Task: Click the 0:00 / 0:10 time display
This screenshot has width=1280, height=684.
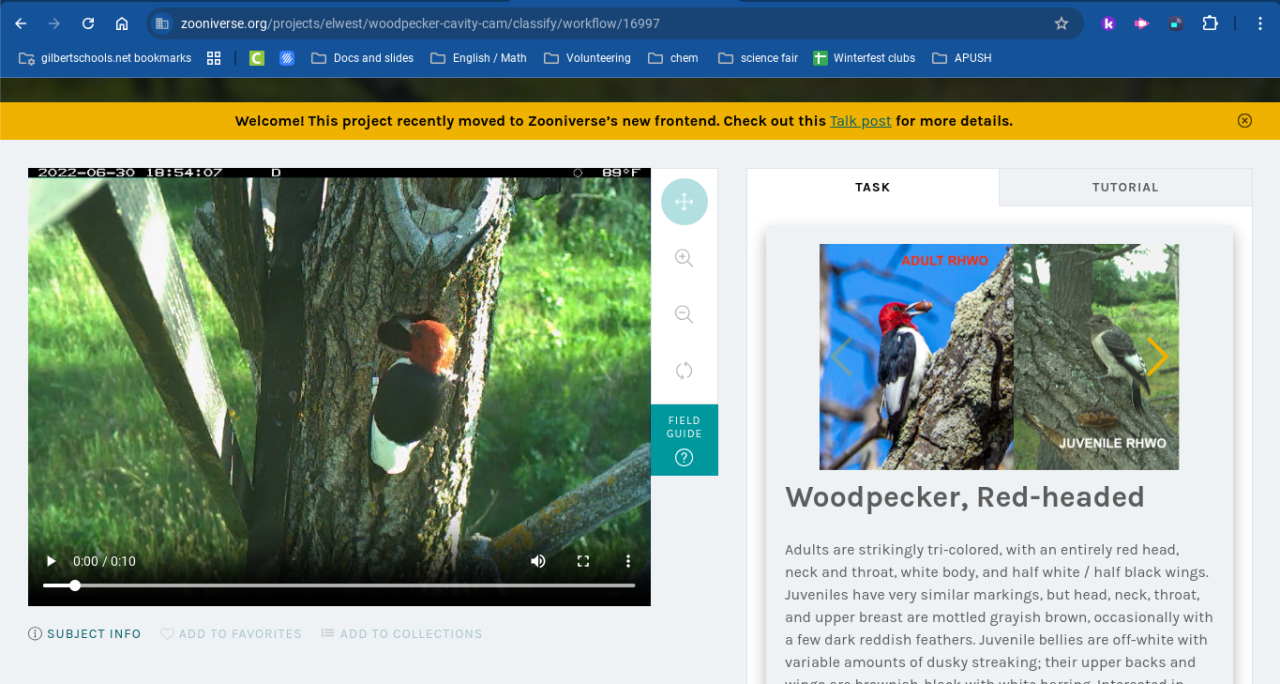Action: click(x=104, y=561)
